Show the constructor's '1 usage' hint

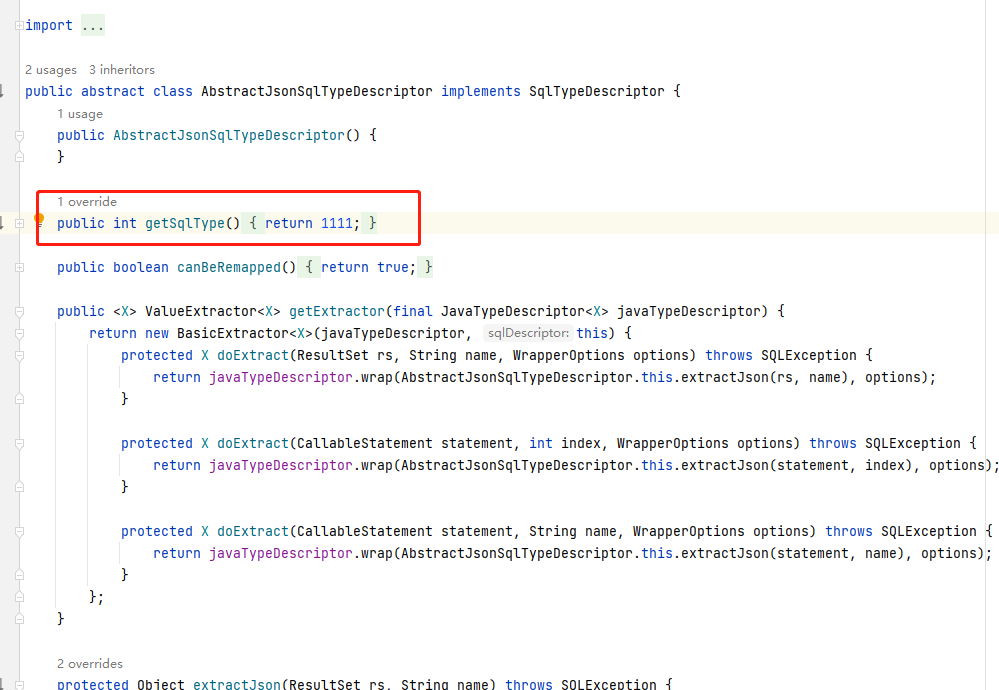80,113
